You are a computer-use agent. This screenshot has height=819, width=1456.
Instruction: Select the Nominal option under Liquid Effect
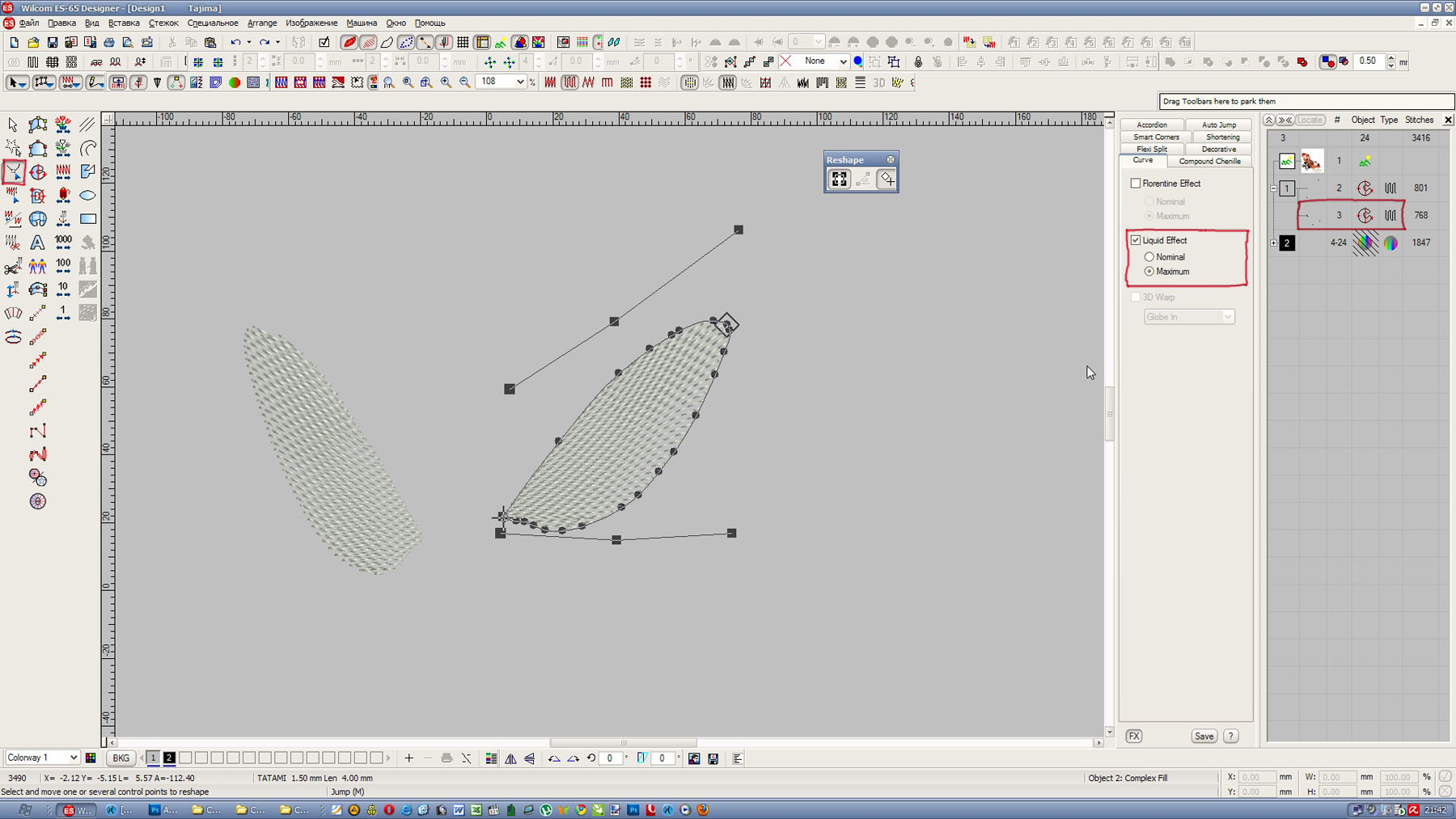1149,257
